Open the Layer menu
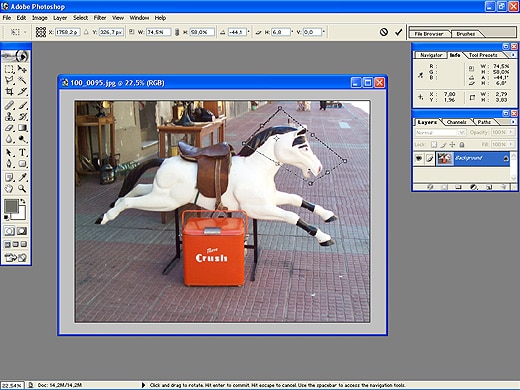 [x=60, y=18]
